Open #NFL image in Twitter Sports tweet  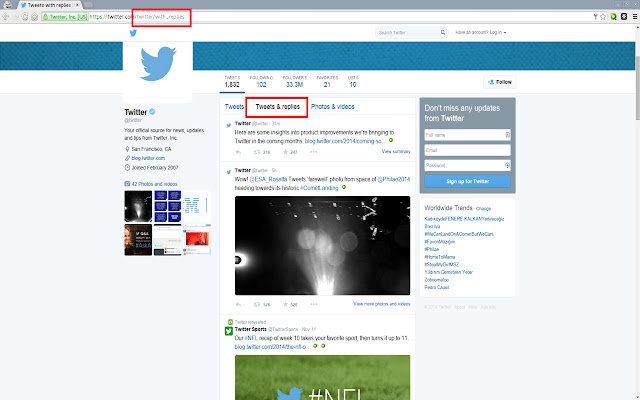coord(322,378)
